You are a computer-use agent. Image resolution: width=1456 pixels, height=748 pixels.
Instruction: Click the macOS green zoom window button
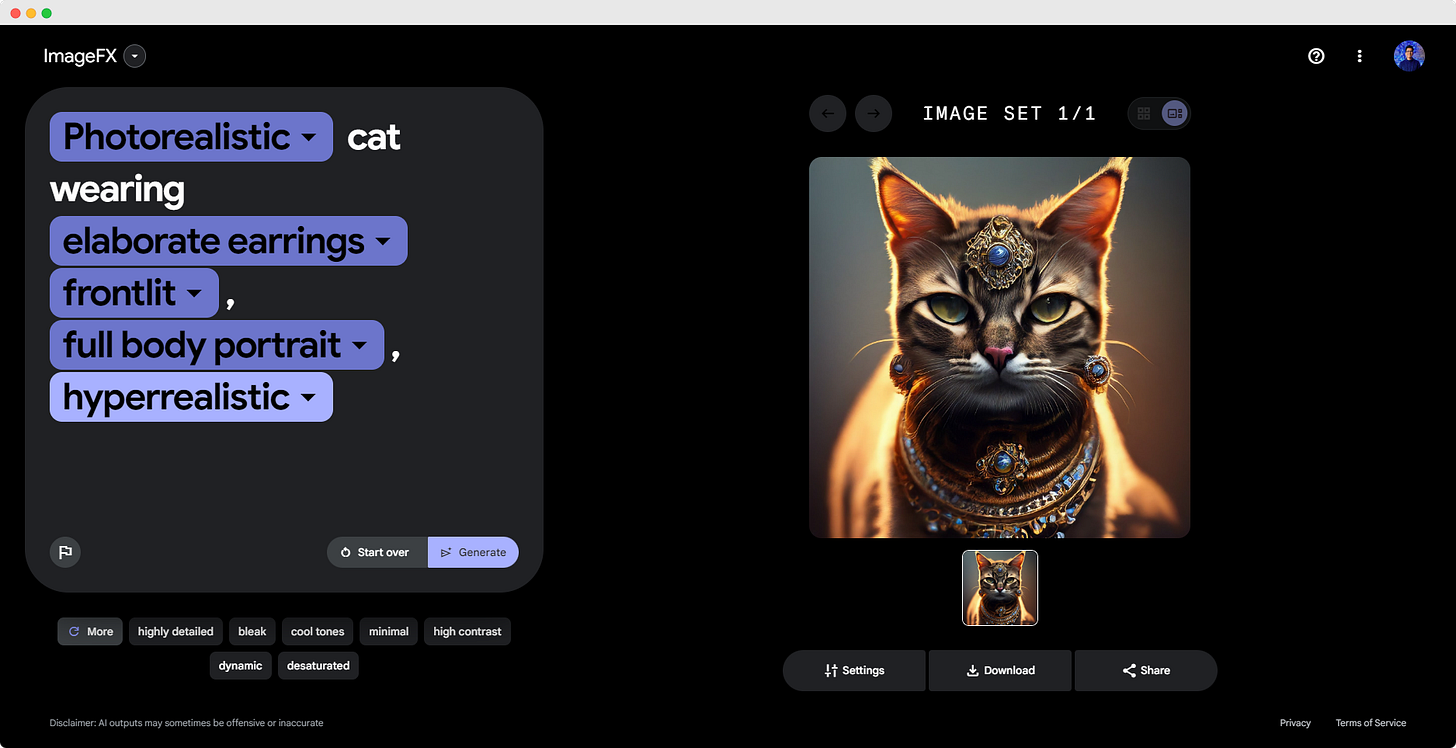tap(47, 13)
